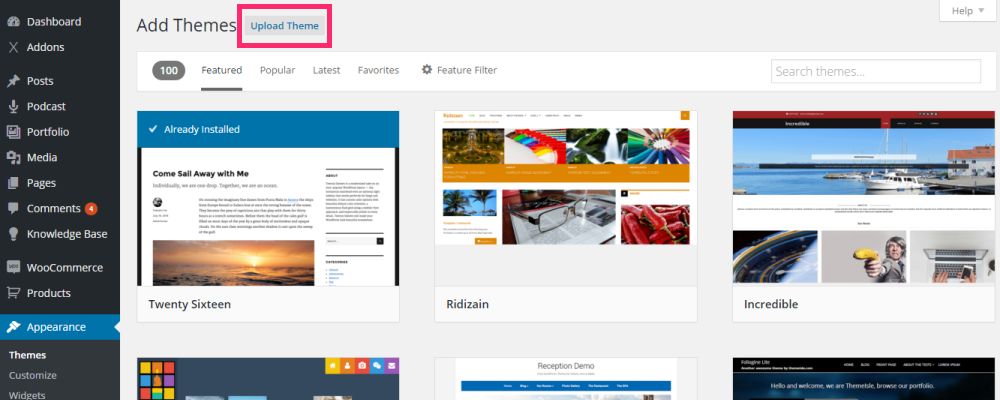This screenshot has height=400, width=1000.
Task: Click the Upload Theme button
Action: tap(284, 26)
